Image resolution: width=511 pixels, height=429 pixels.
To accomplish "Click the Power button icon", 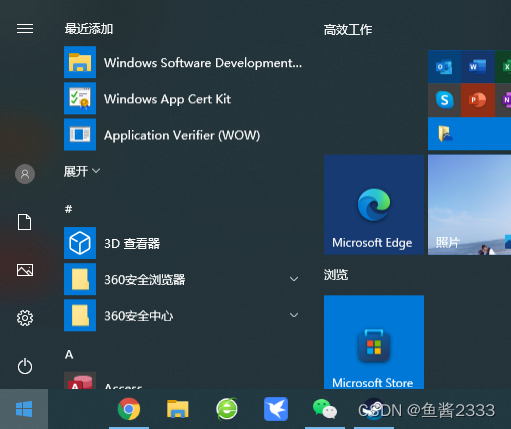I will [x=25, y=366].
